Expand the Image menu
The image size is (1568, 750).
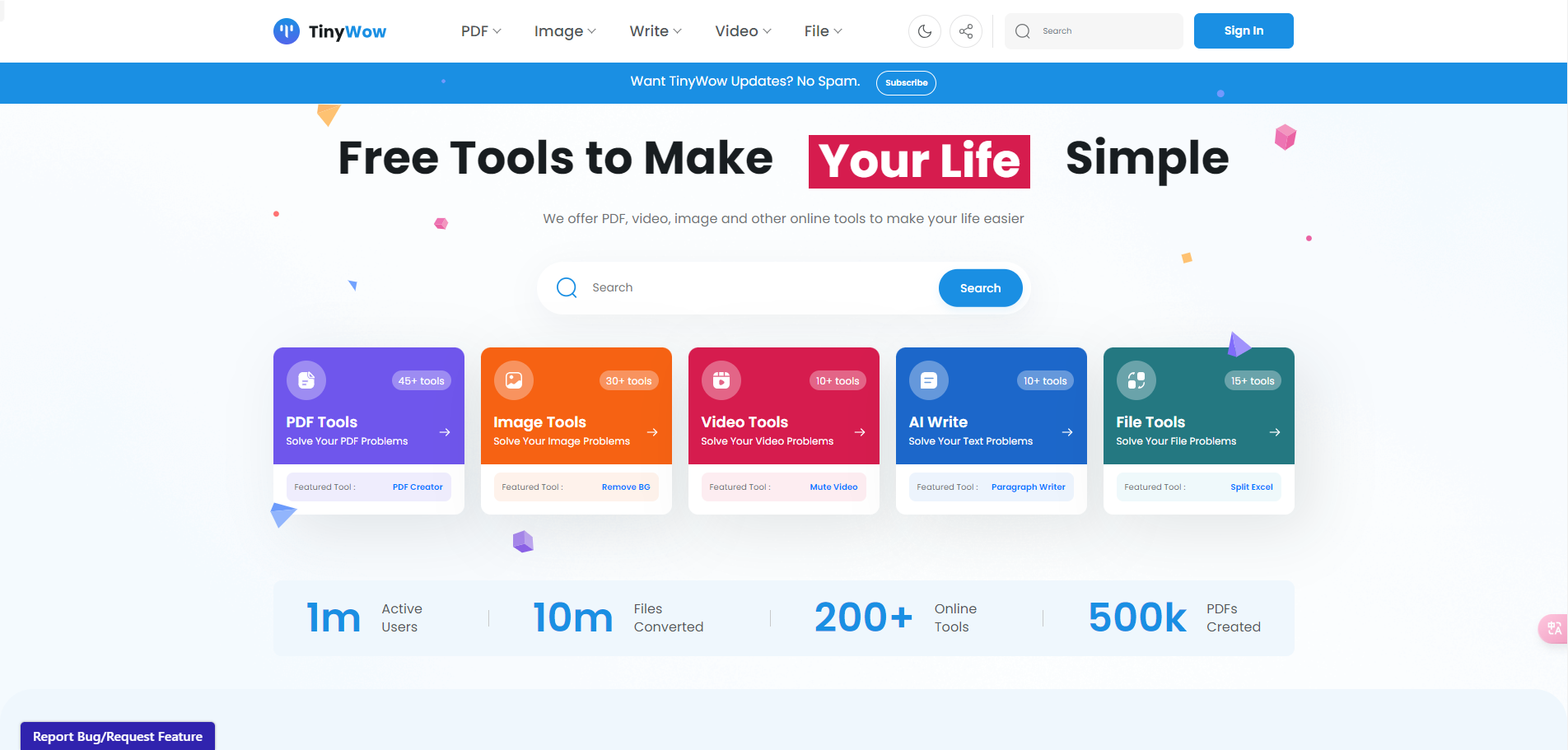pos(565,31)
